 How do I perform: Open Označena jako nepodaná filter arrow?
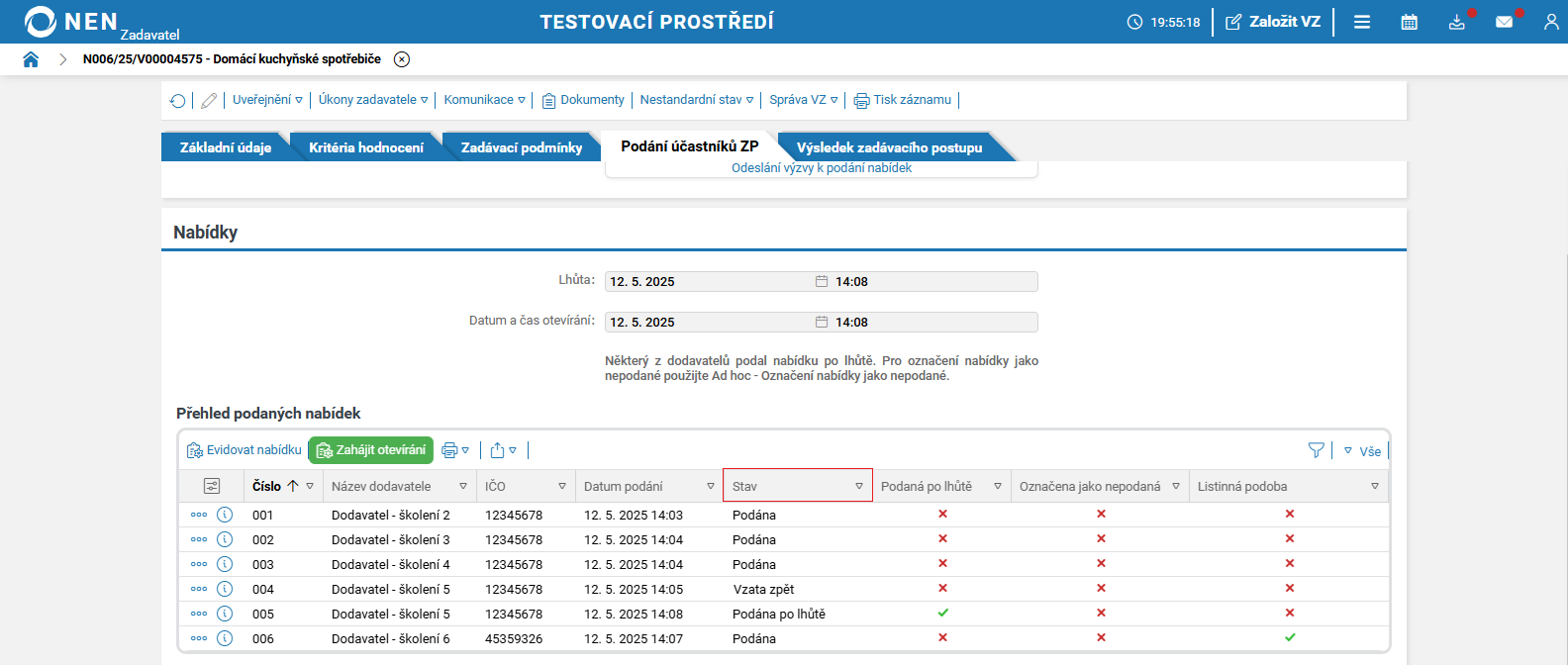click(x=1176, y=486)
